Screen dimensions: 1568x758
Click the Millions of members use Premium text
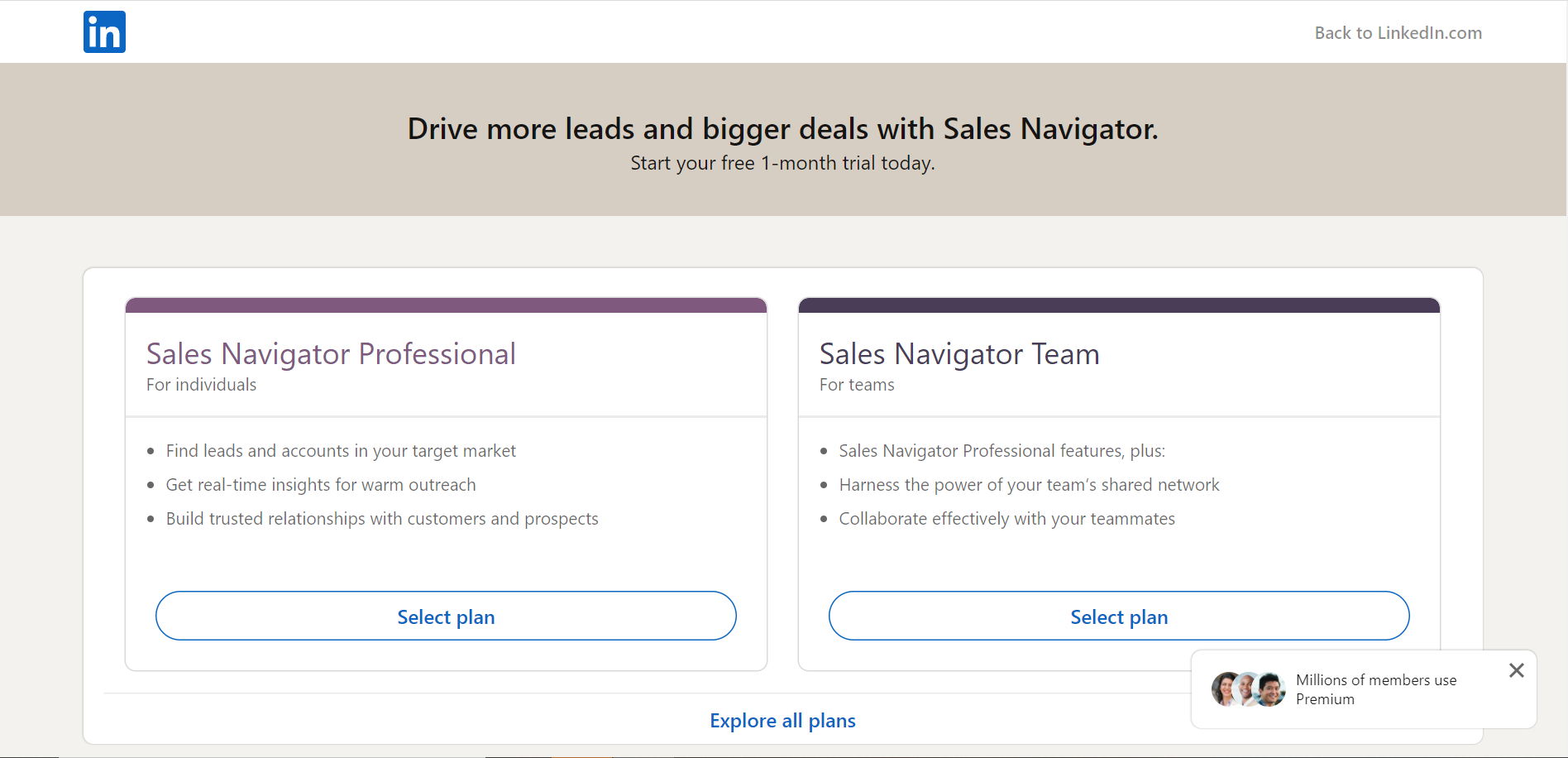(x=1376, y=689)
